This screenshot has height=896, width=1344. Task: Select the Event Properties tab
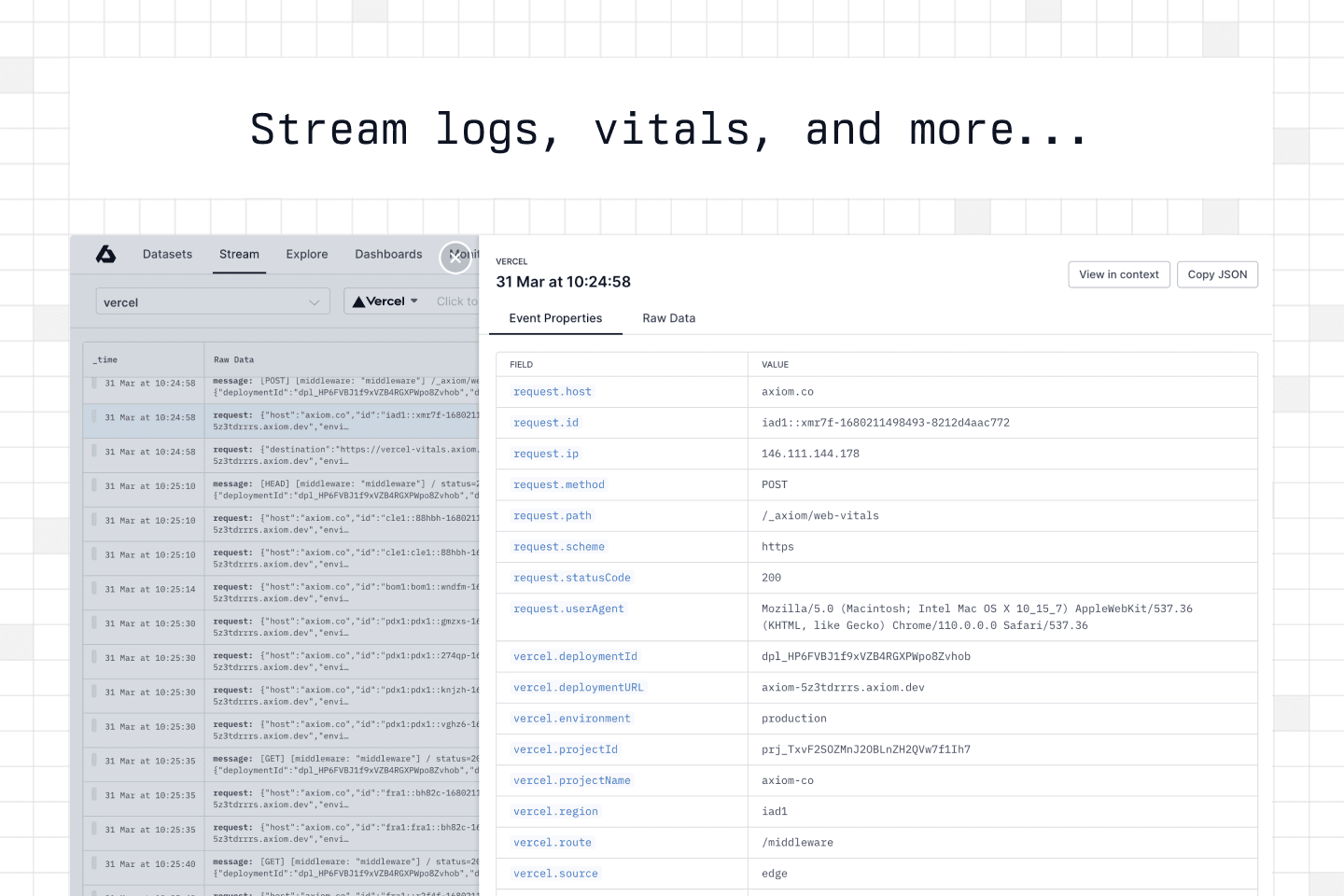555,318
